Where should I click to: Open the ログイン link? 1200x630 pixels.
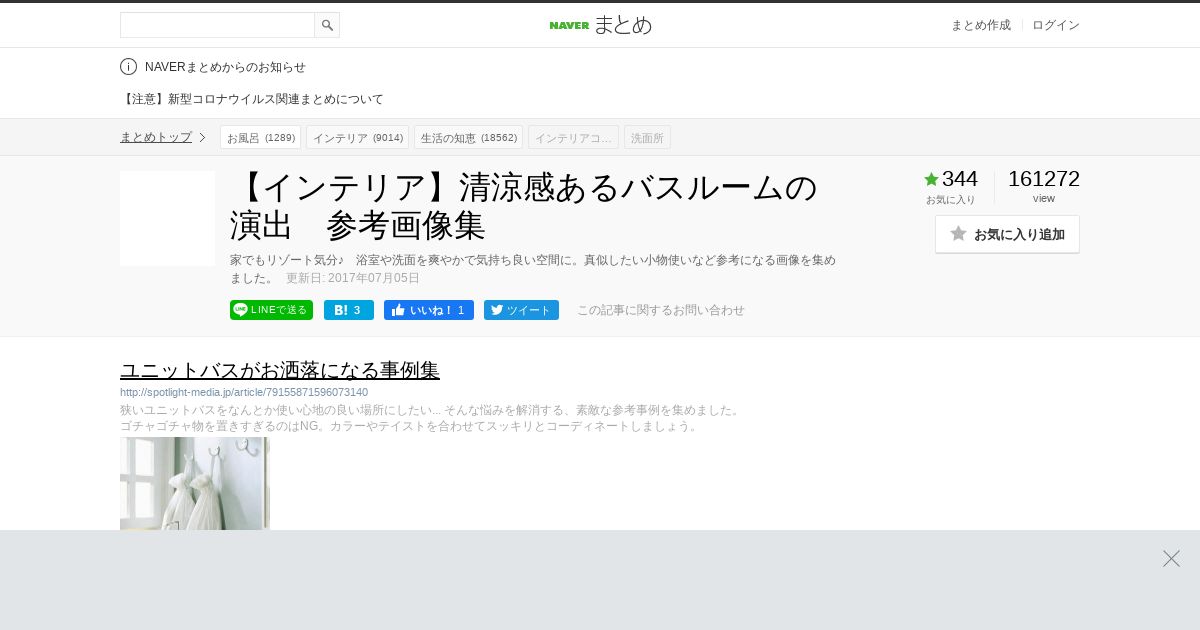point(1056,25)
